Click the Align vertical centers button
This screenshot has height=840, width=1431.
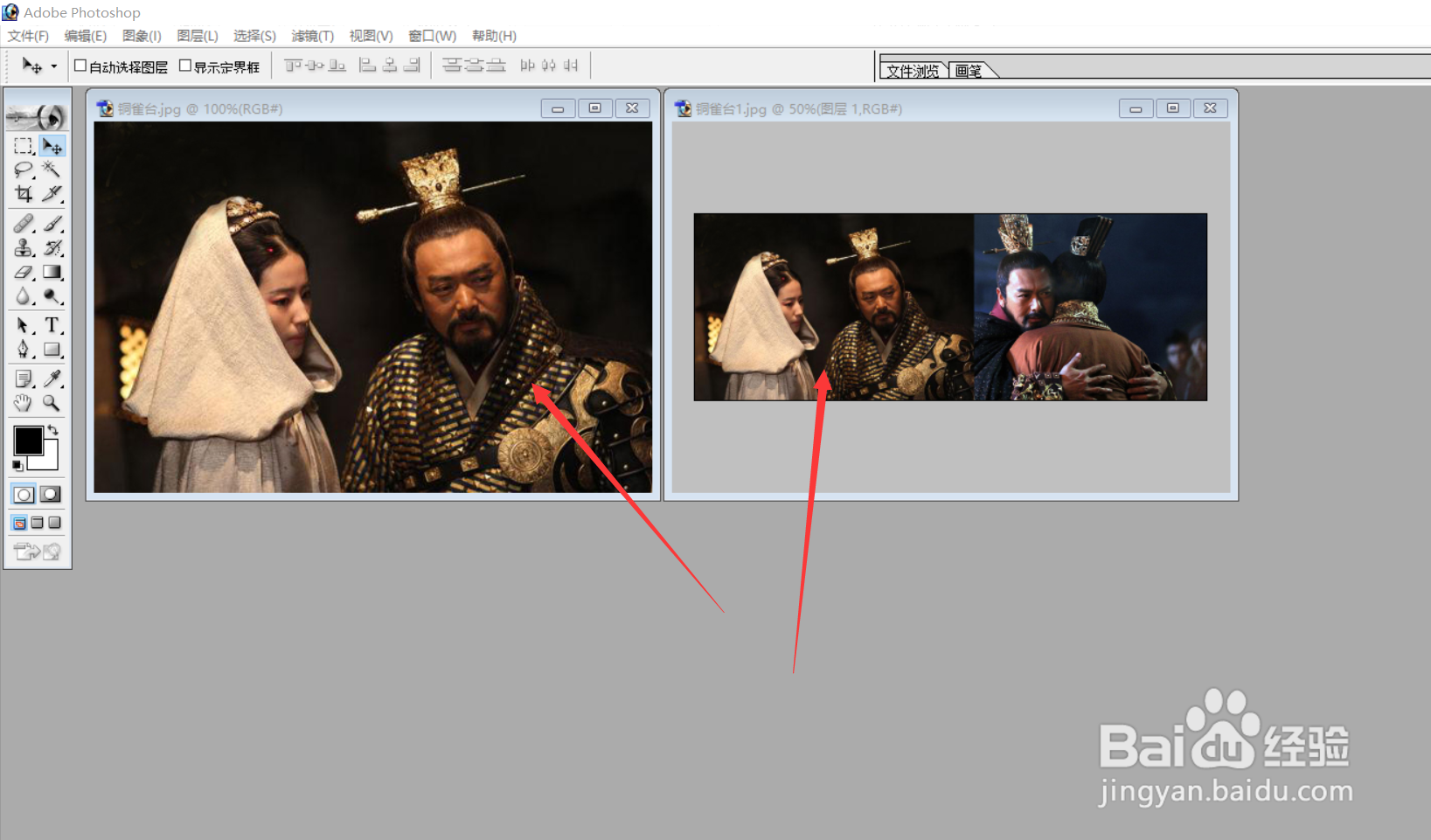(316, 66)
